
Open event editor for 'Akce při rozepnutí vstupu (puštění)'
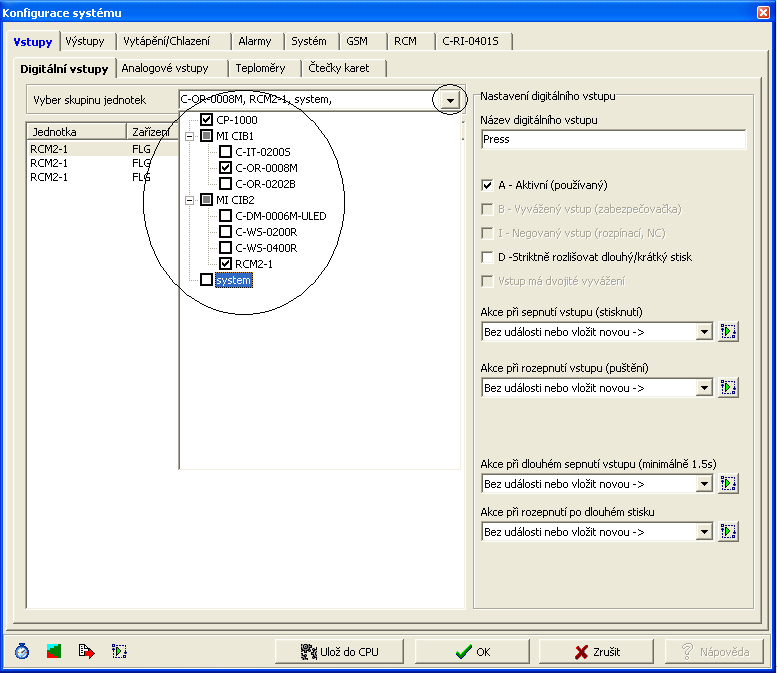pyautogui.click(x=728, y=387)
